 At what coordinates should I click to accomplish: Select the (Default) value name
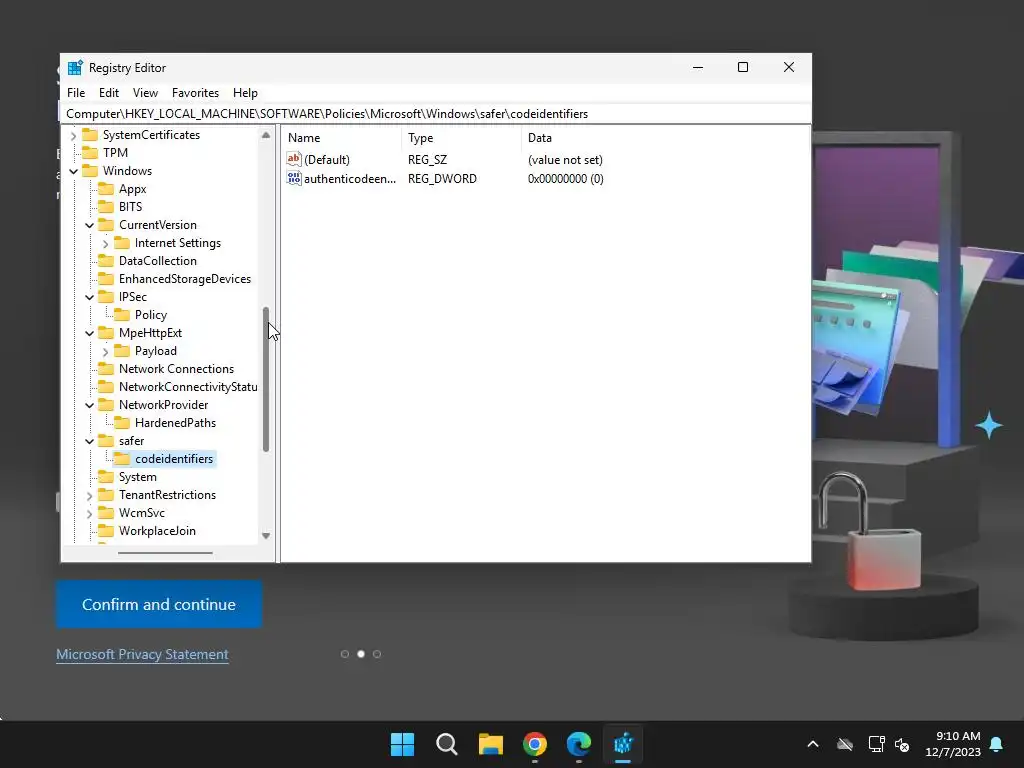click(327, 160)
